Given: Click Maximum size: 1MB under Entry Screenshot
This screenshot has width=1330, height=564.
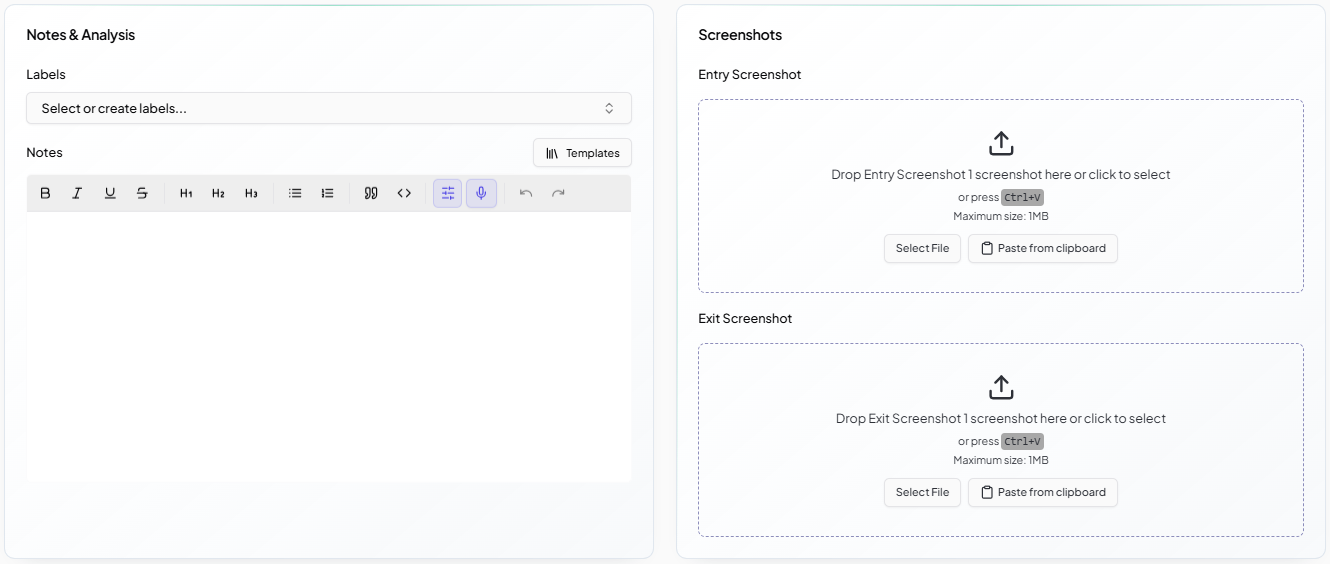Looking at the screenshot, I should coord(1001,216).
